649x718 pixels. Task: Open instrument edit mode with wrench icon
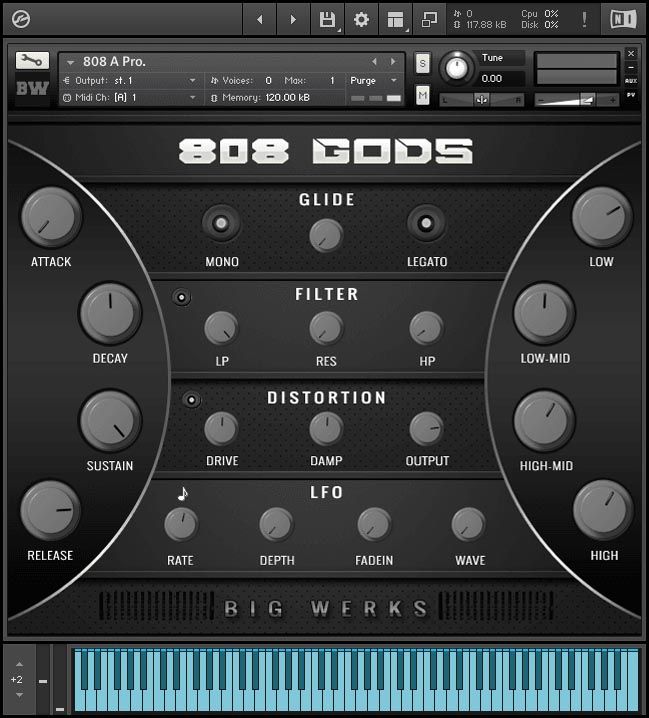[32, 61]
